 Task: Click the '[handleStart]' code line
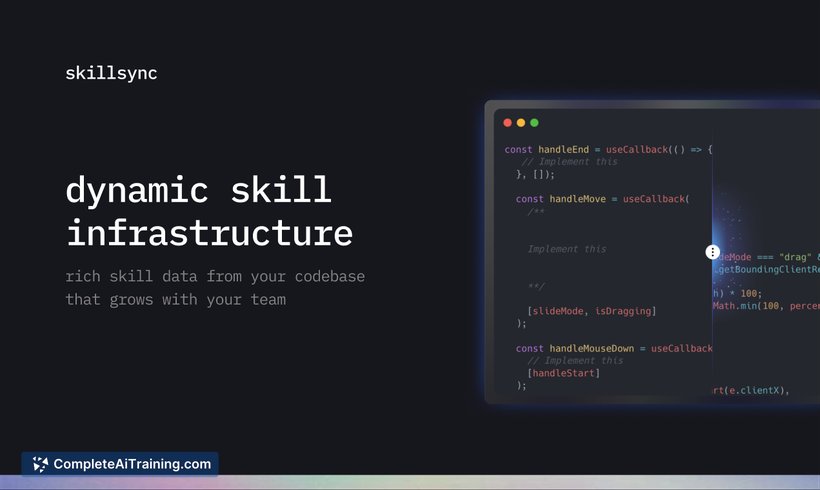[564, 373]
